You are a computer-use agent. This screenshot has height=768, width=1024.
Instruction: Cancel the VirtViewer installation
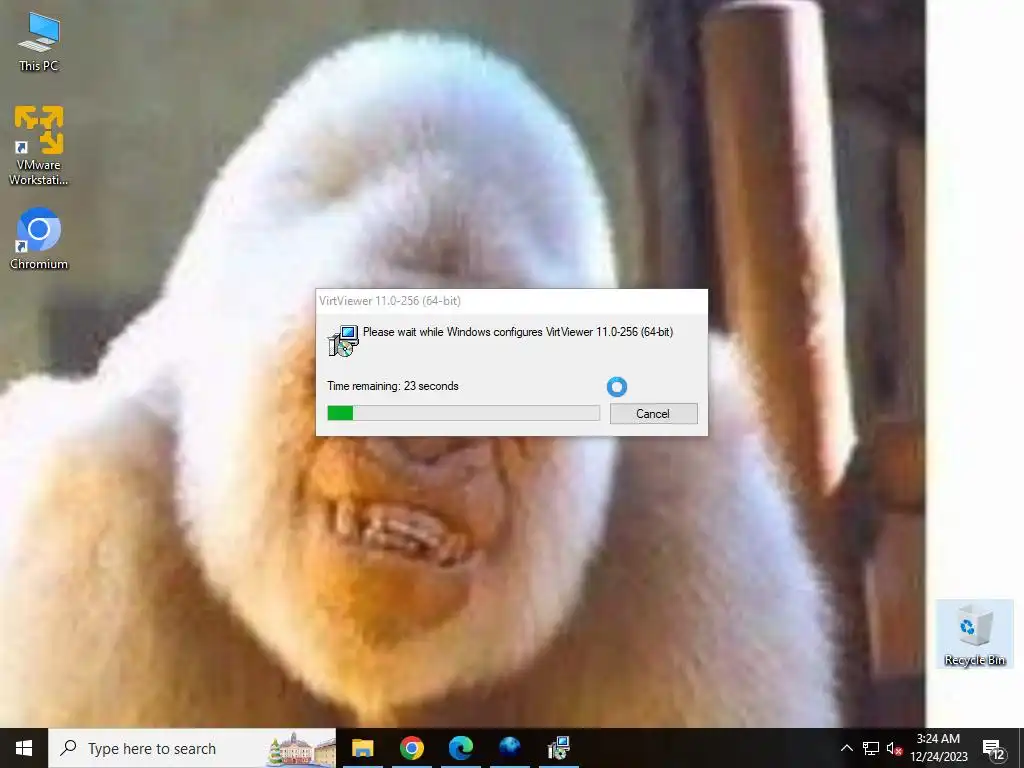coord(653,413)
